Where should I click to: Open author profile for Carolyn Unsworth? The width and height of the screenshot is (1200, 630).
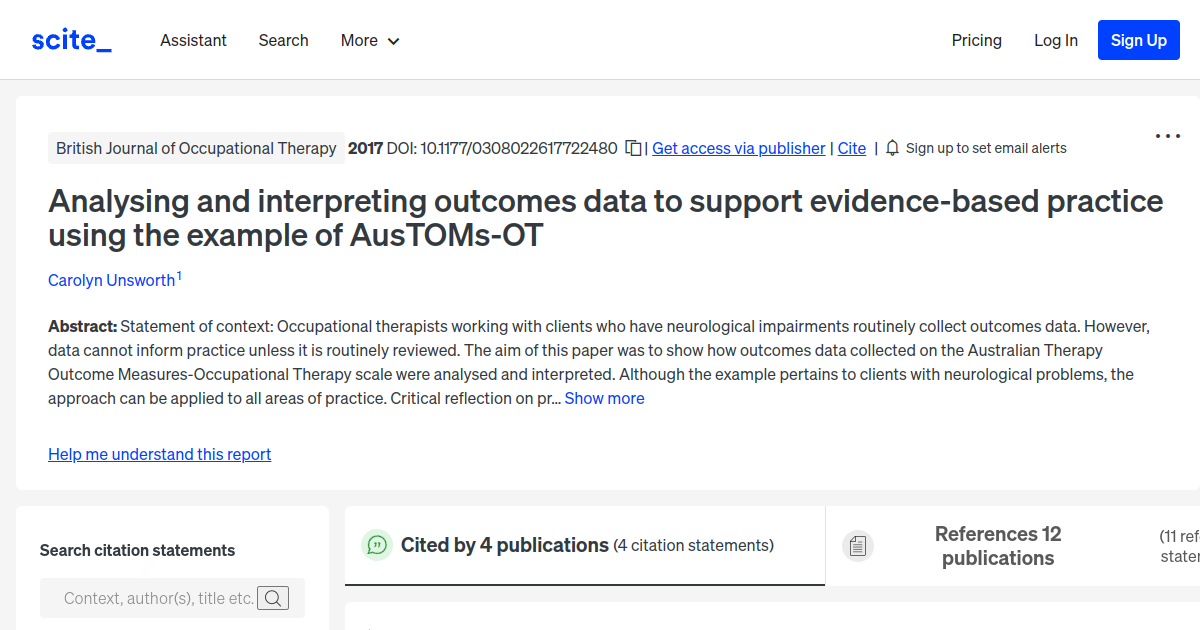click(111, 280)
